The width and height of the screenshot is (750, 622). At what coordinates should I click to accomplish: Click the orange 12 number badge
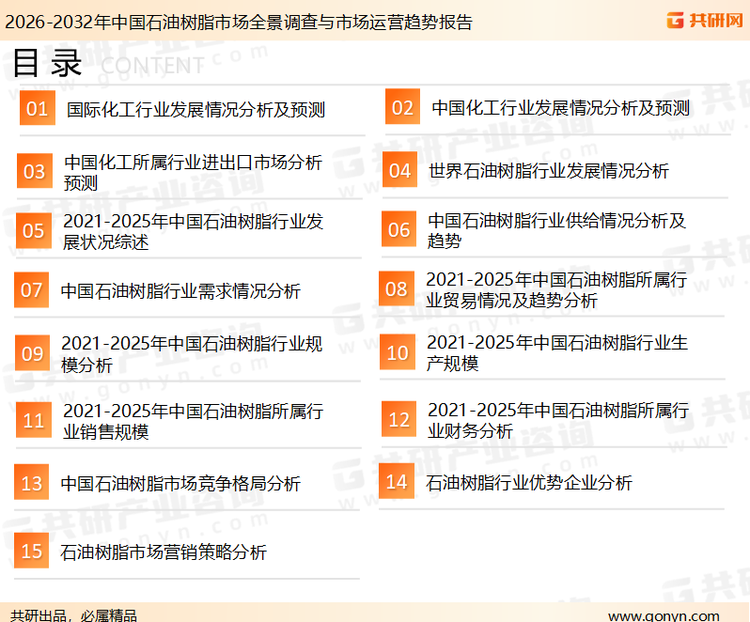tap(399, 419)
